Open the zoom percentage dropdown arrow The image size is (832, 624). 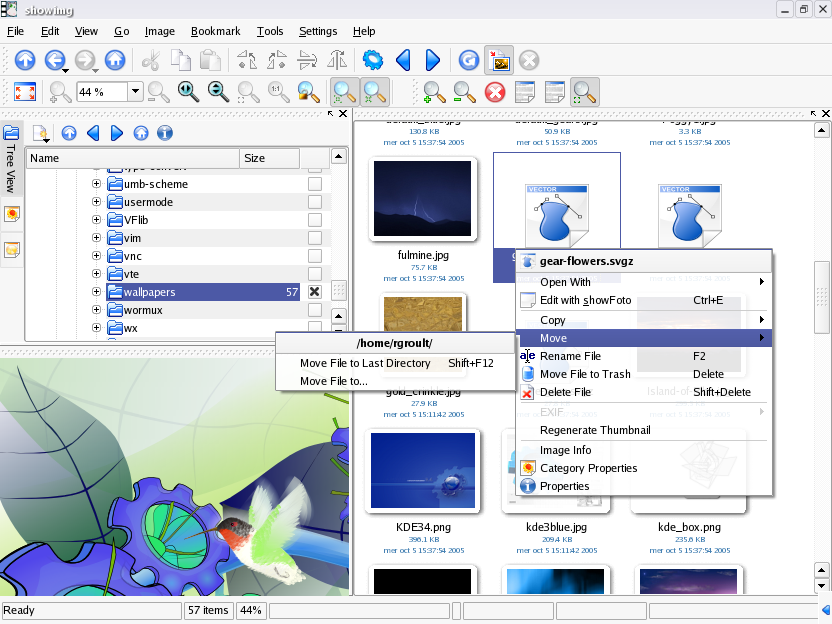click(135, 92)
